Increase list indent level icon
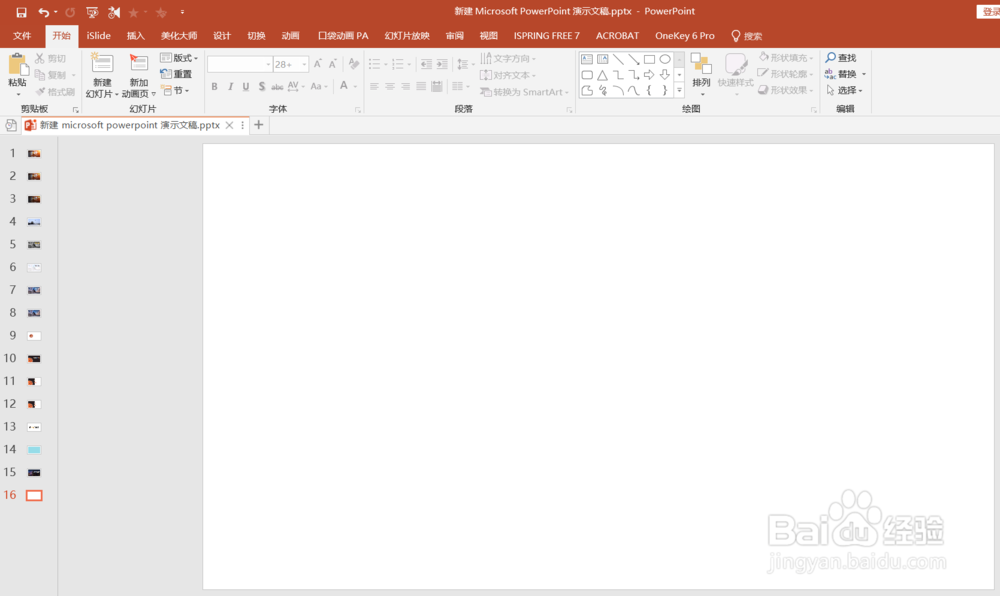Screen dimensions: 1000x596 coord(442,64)
